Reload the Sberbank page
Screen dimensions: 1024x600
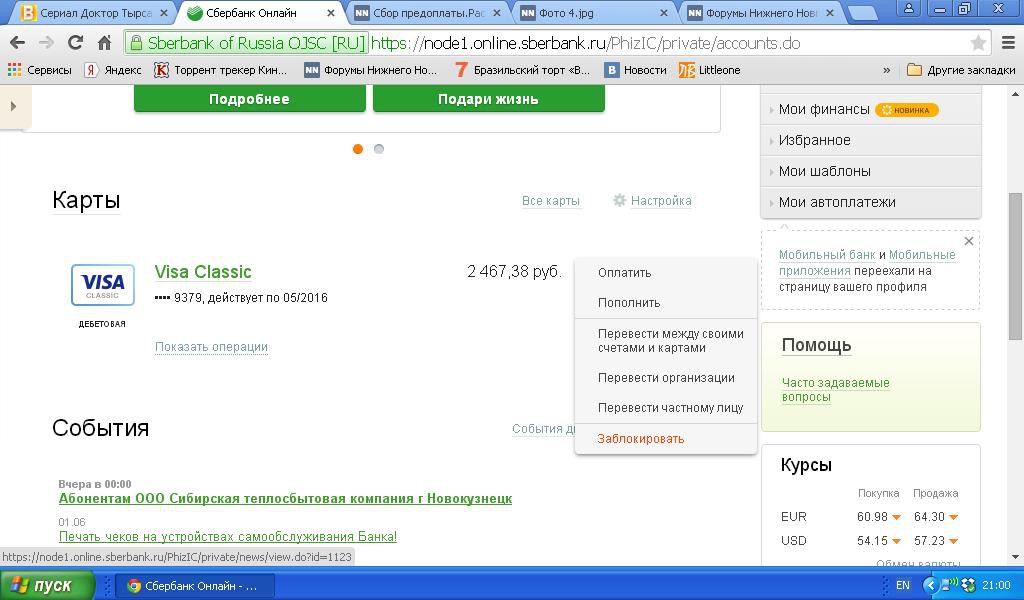tap(75, 43)
